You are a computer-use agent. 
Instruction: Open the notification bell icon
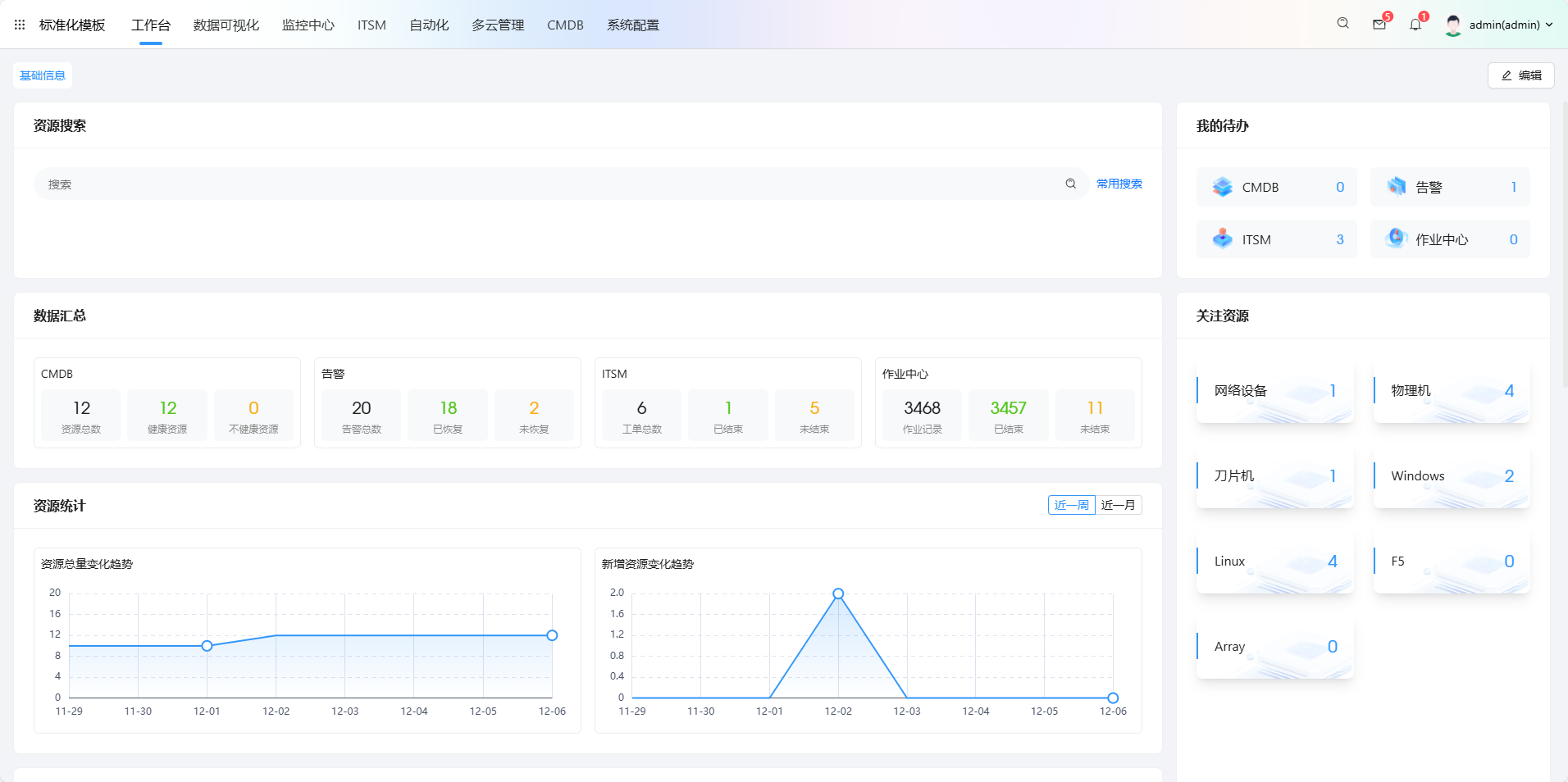click(x=1415, y=25)
